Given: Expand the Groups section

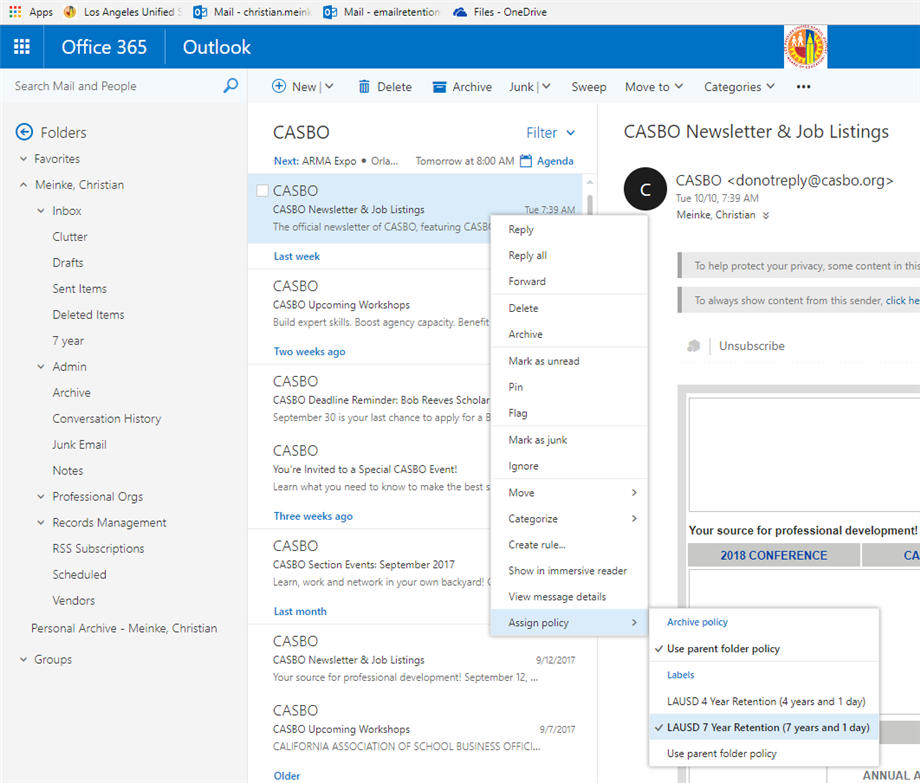Looking at the screenshot, I should [x=23, y=659].
